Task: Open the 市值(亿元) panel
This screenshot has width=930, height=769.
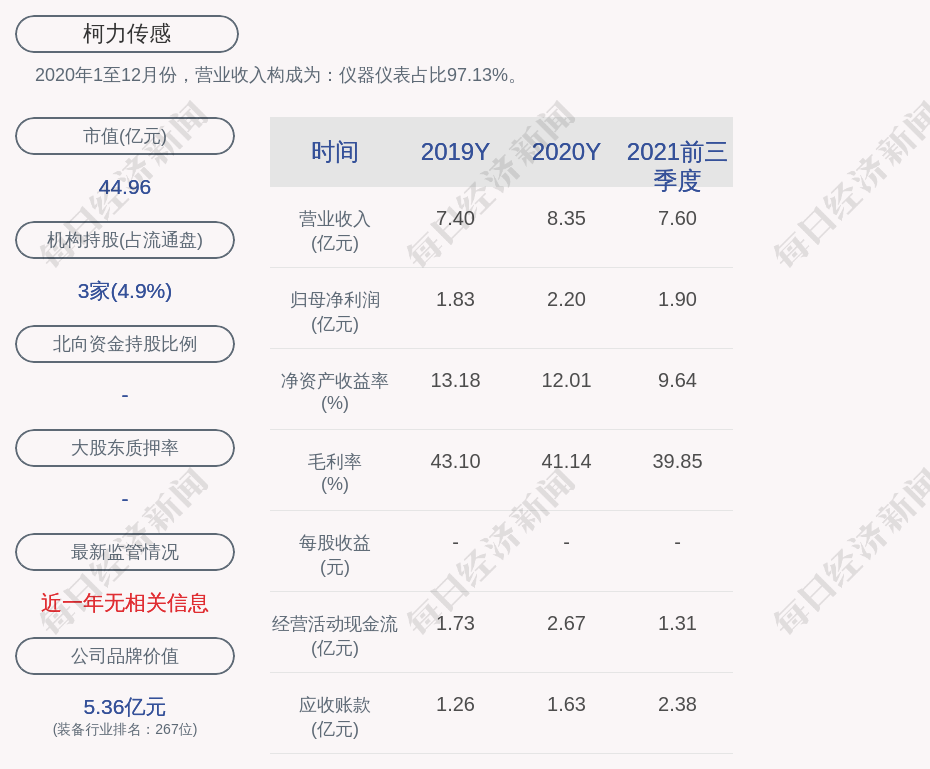Action: [x=124, y=136]
